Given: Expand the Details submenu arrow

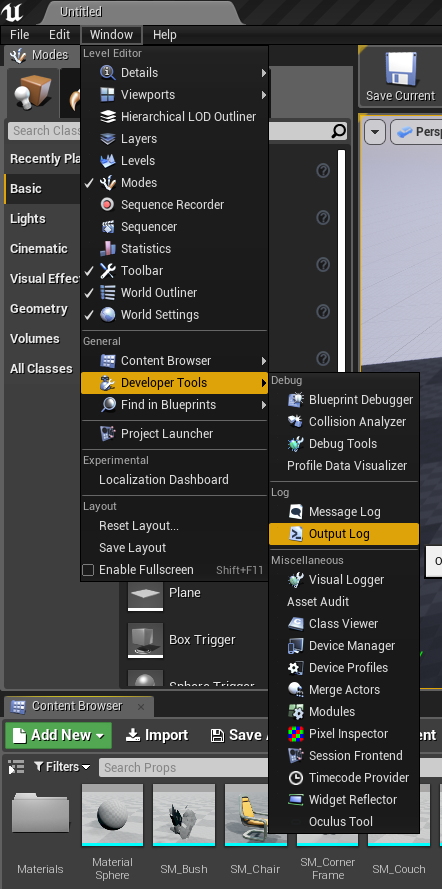Looking at the screenshot, I should (x=264, y=73).
